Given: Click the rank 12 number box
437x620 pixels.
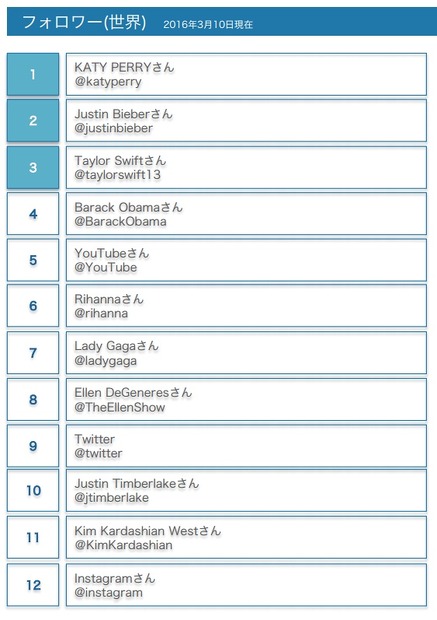Looking at the screenshot, I should pos(33,585).
